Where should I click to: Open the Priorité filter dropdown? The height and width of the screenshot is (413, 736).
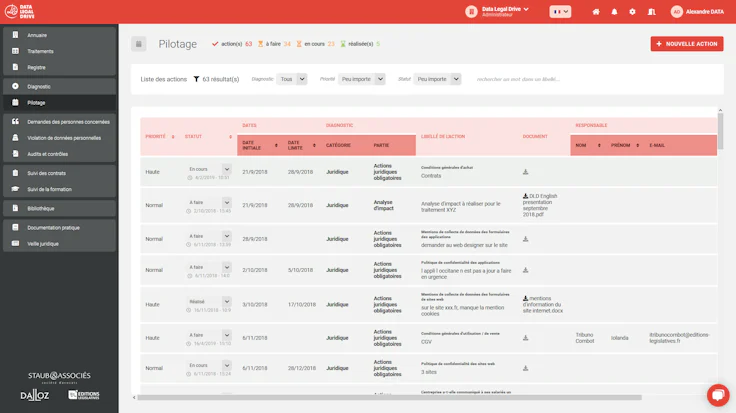361,79
